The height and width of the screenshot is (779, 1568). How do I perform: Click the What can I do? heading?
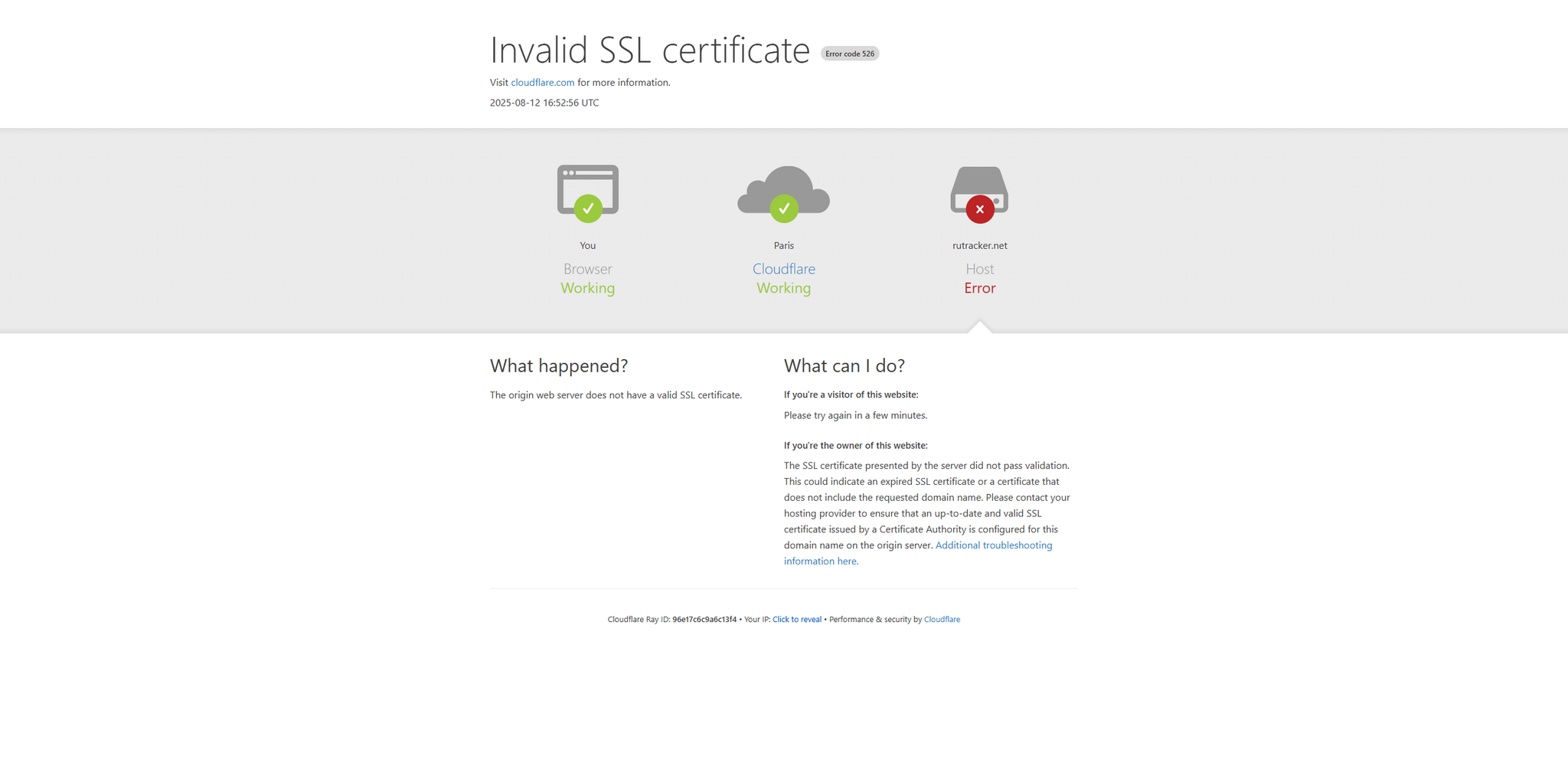(x=844, y=366)
